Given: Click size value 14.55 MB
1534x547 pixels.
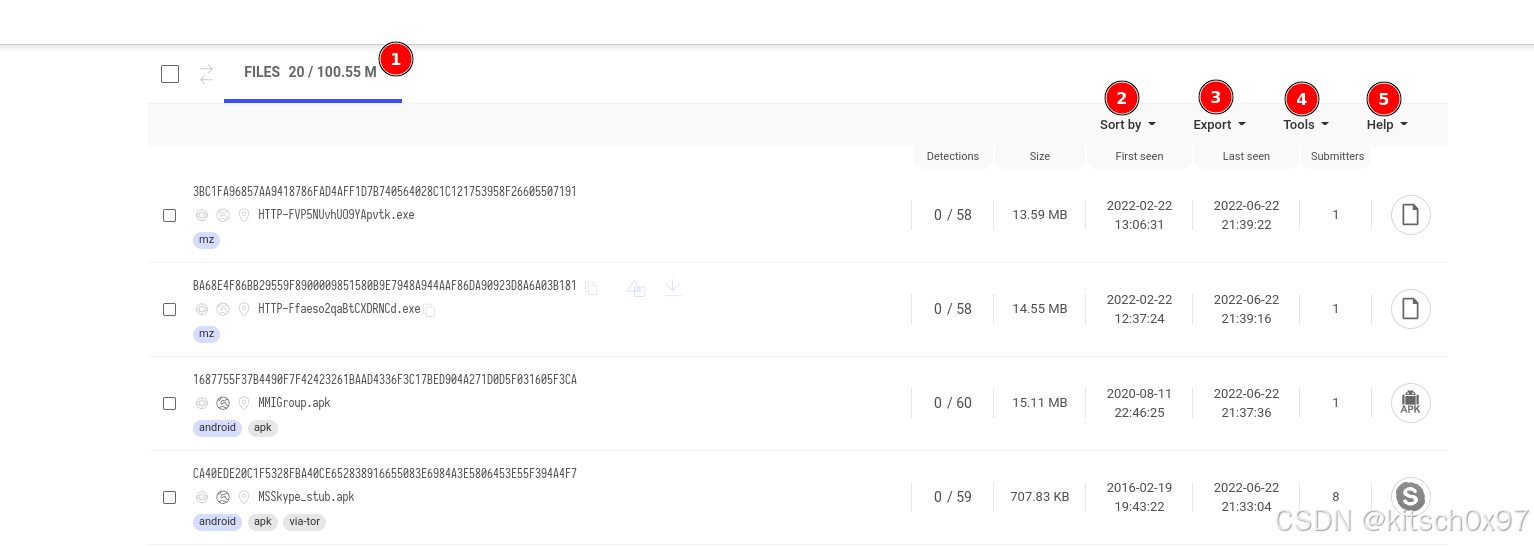Looking at the screenshot, I should [x=1040, y=309].
